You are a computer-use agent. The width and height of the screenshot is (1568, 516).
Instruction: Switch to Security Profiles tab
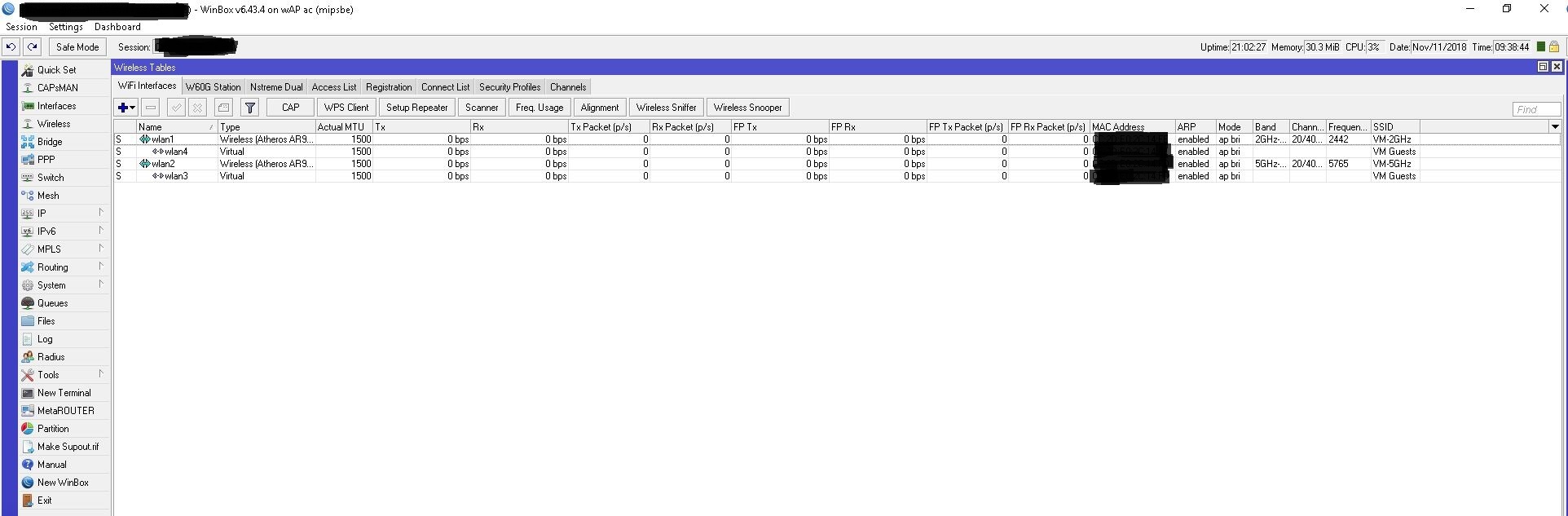click(509, 87)
